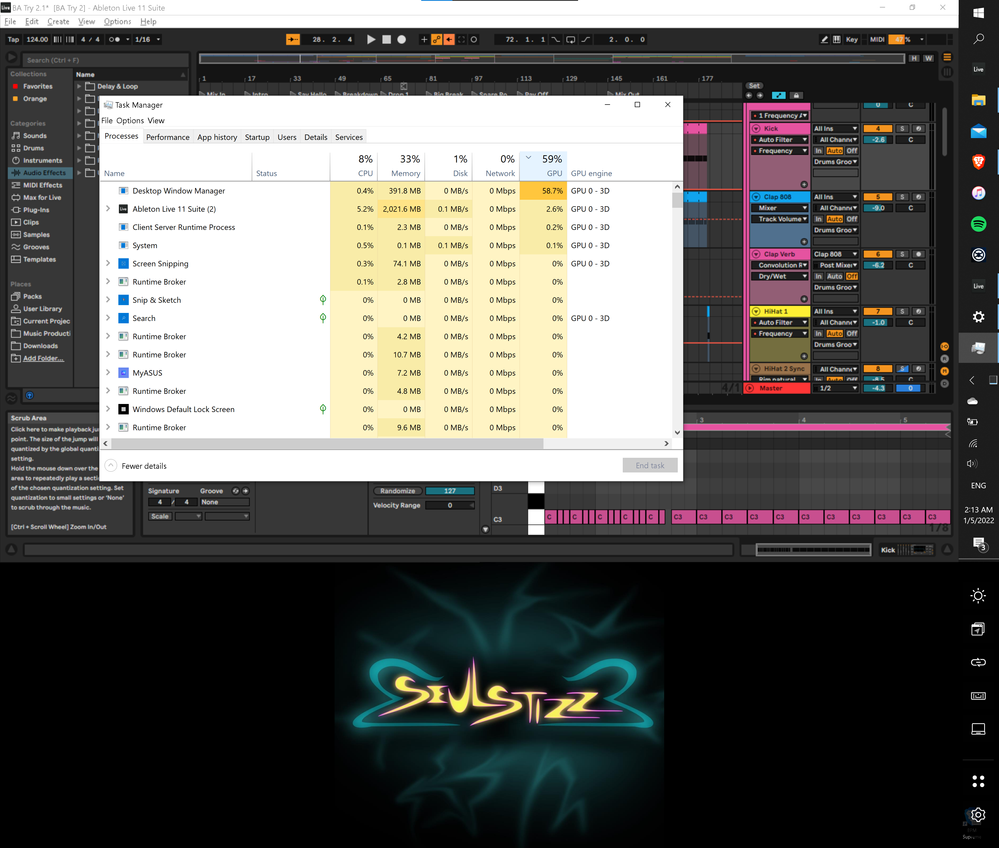The image size is (999, 848).
Task: Fold the Clap 808 track
Action: click(756, 197)
